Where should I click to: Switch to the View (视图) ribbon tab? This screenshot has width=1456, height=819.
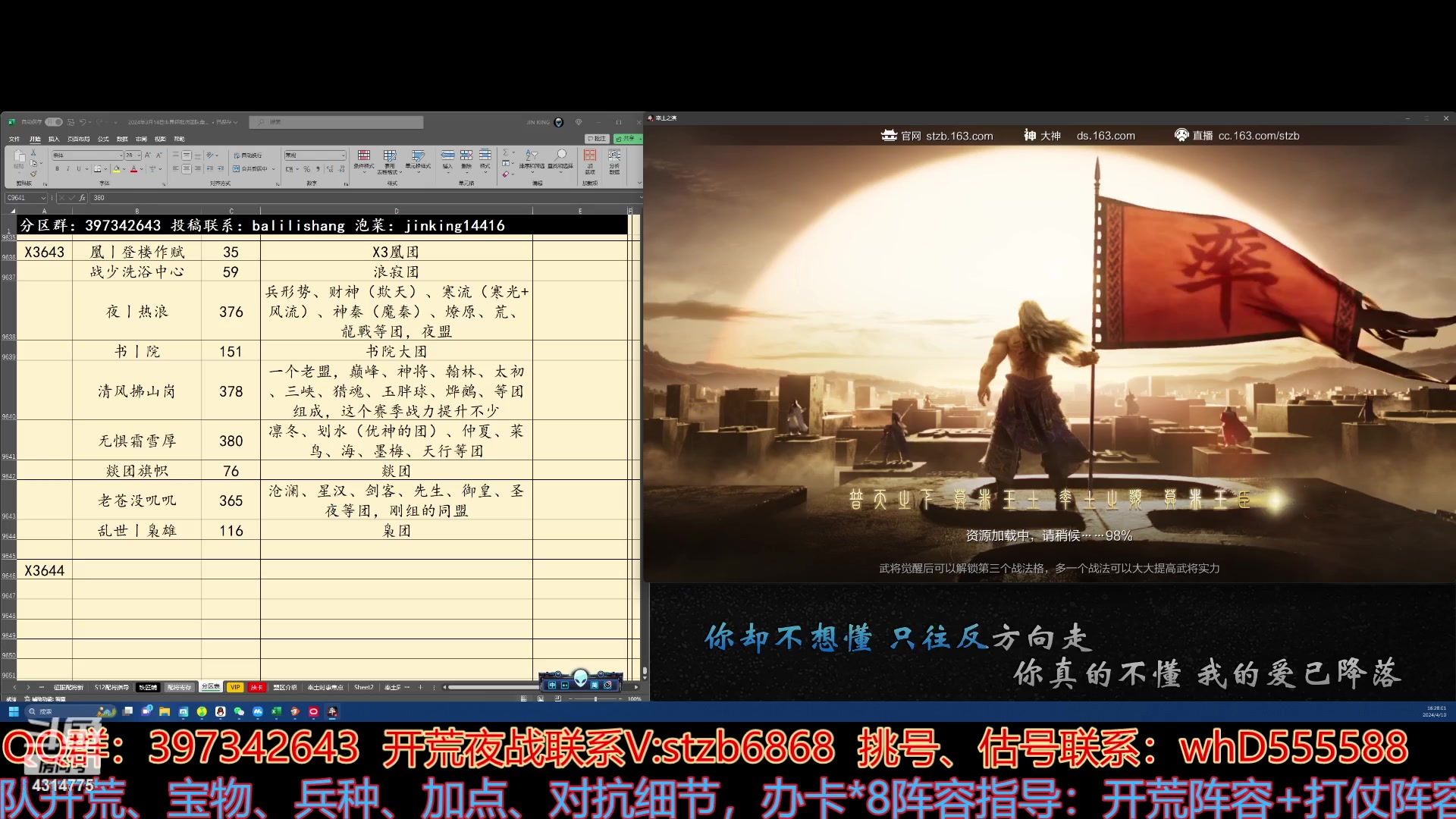click(160, 139)
